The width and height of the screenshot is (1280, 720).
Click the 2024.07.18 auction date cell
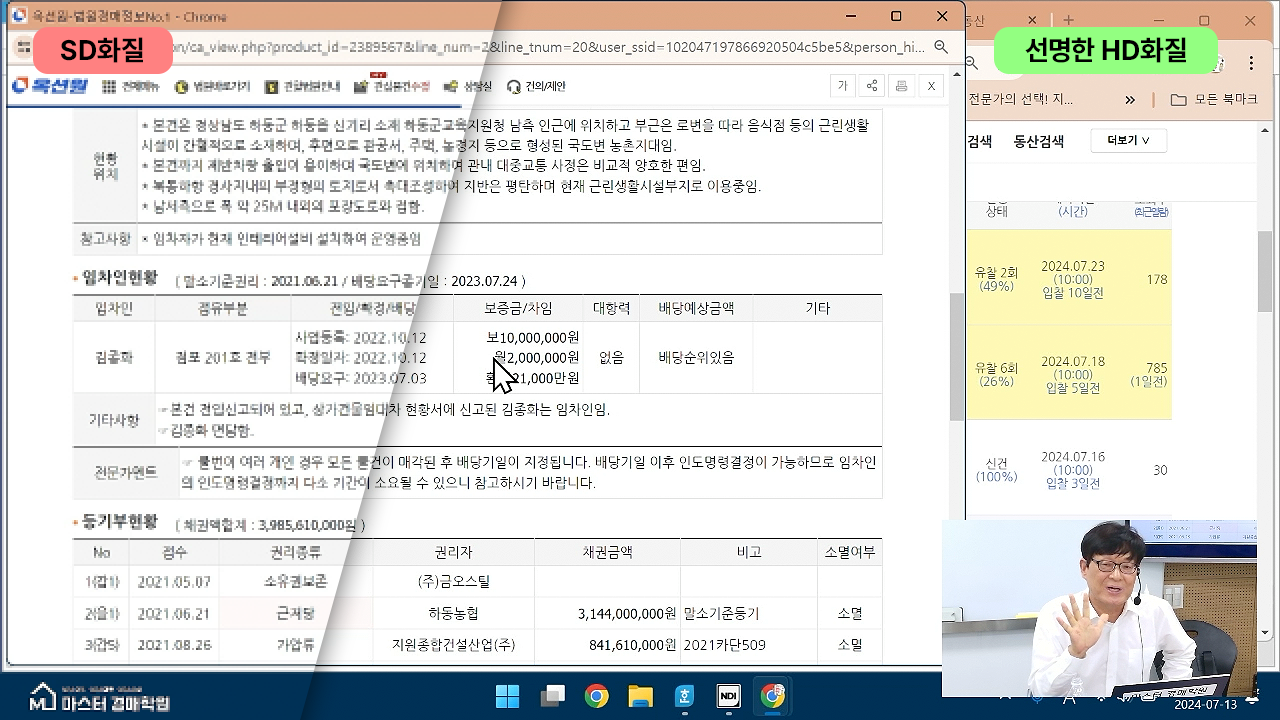[1073, 375]
